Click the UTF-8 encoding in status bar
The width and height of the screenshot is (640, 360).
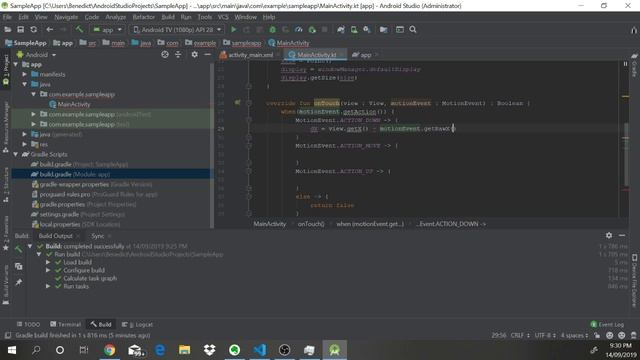545,336
